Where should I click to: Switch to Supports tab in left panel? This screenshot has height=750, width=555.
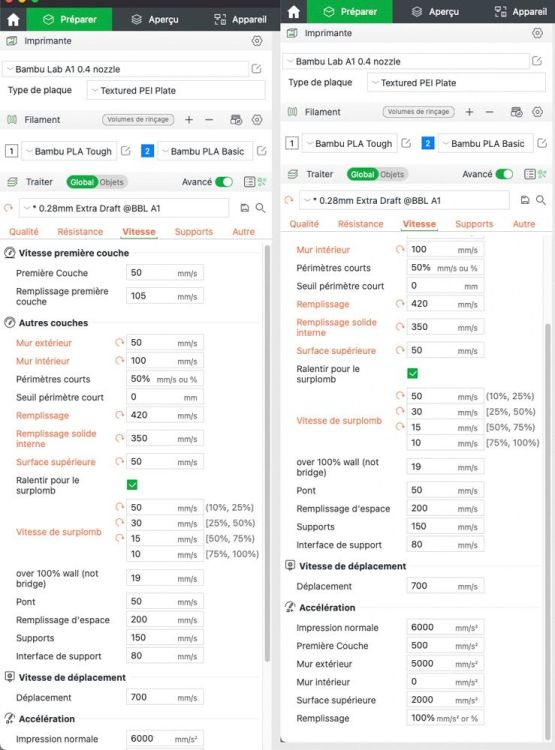pos(193,232)
